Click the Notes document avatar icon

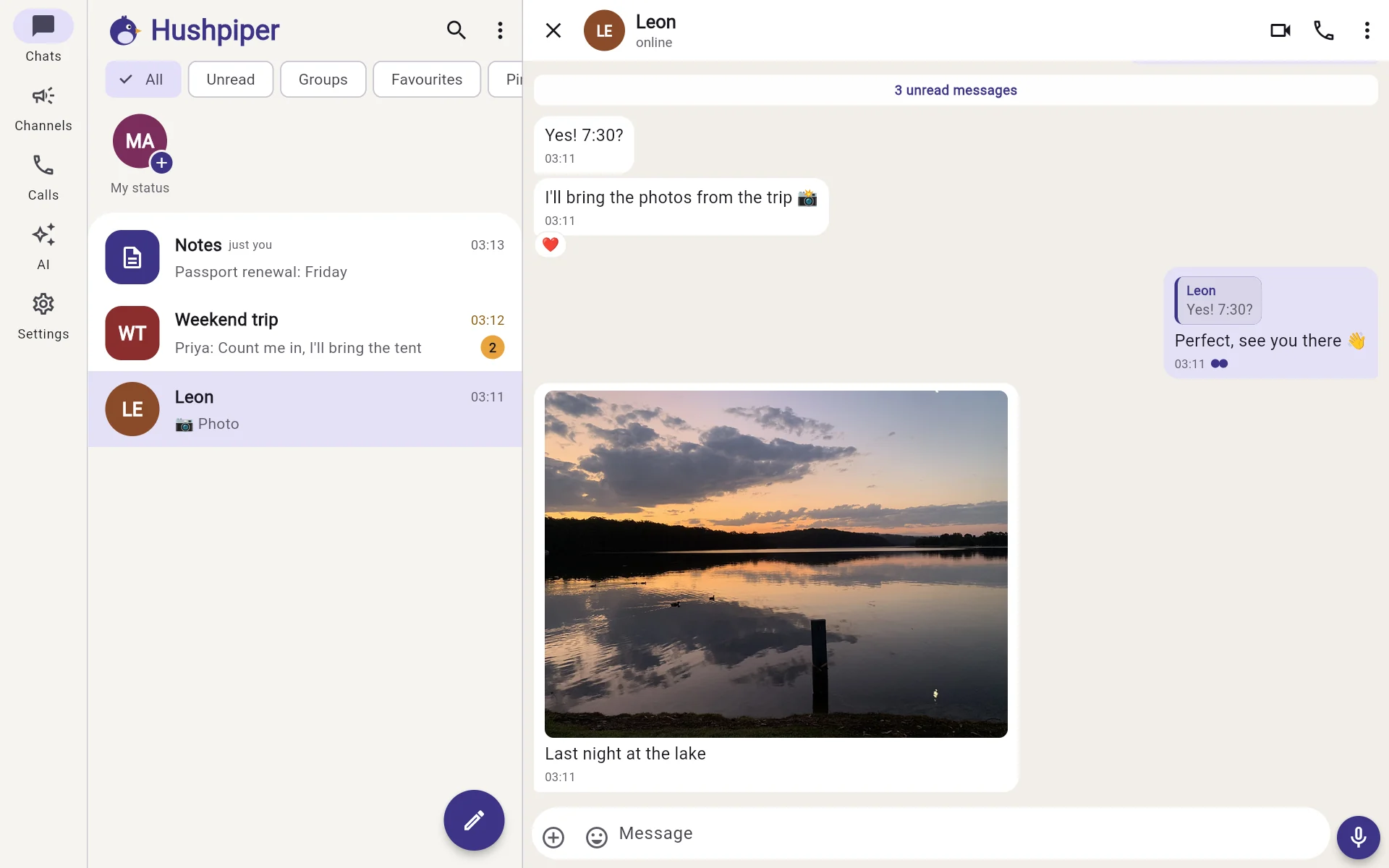(x=132, y=258)
